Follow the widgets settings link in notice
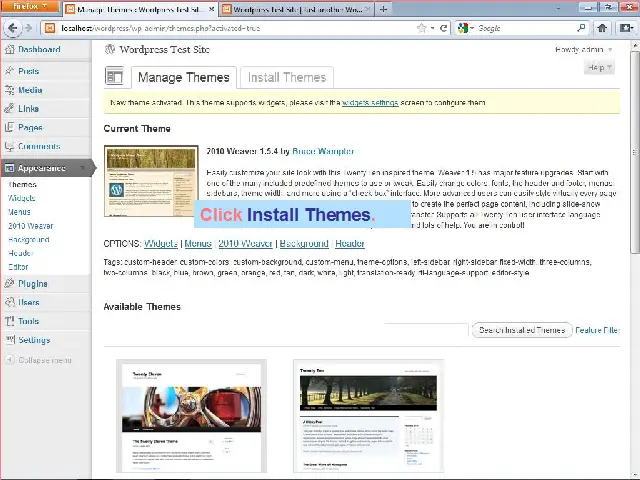Image resolution: width=640 pixels, height=480 pixels. coord(370,103)
